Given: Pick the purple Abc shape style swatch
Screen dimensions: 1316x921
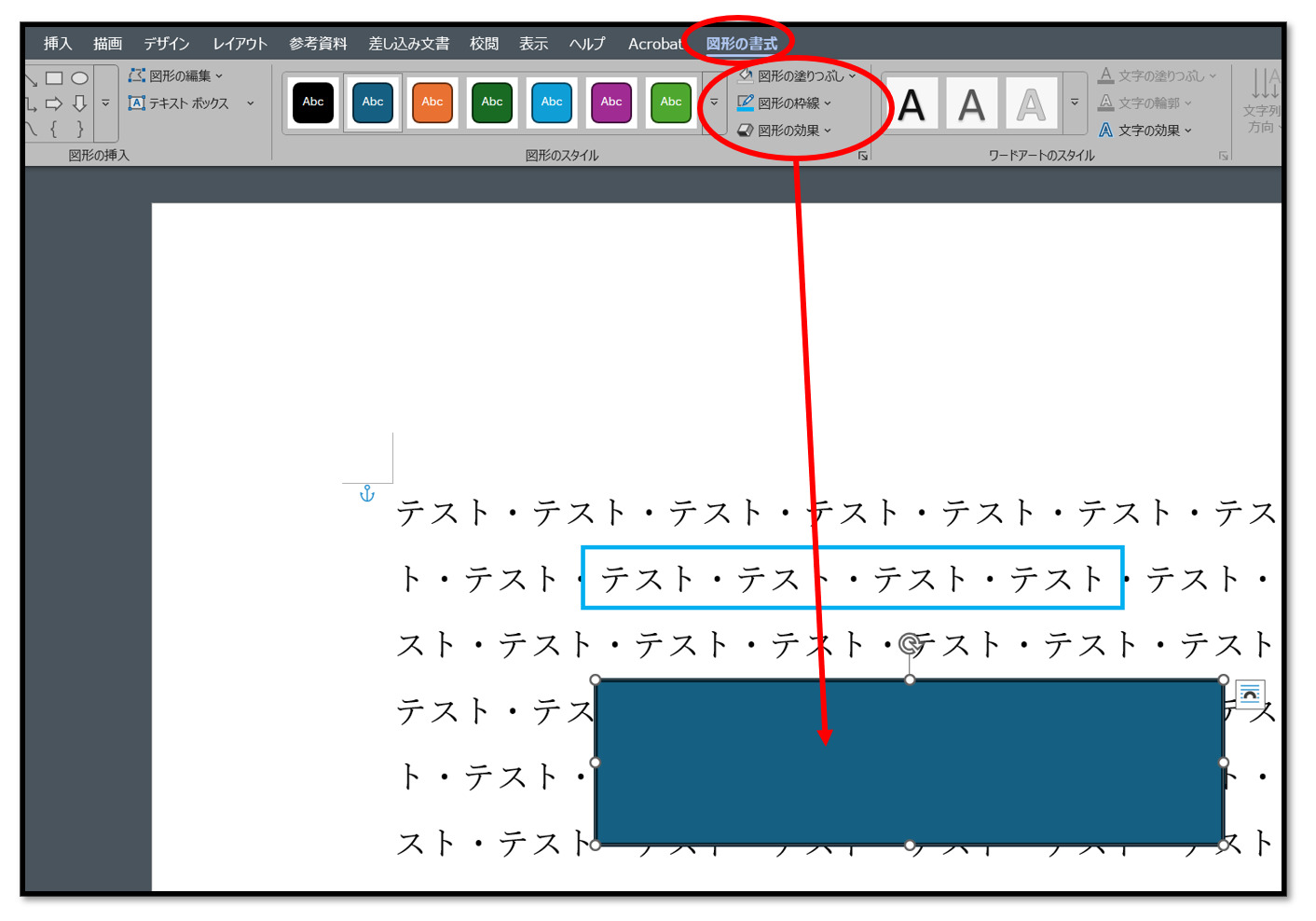Looking at the screenshot, I should tap(611, 103).
